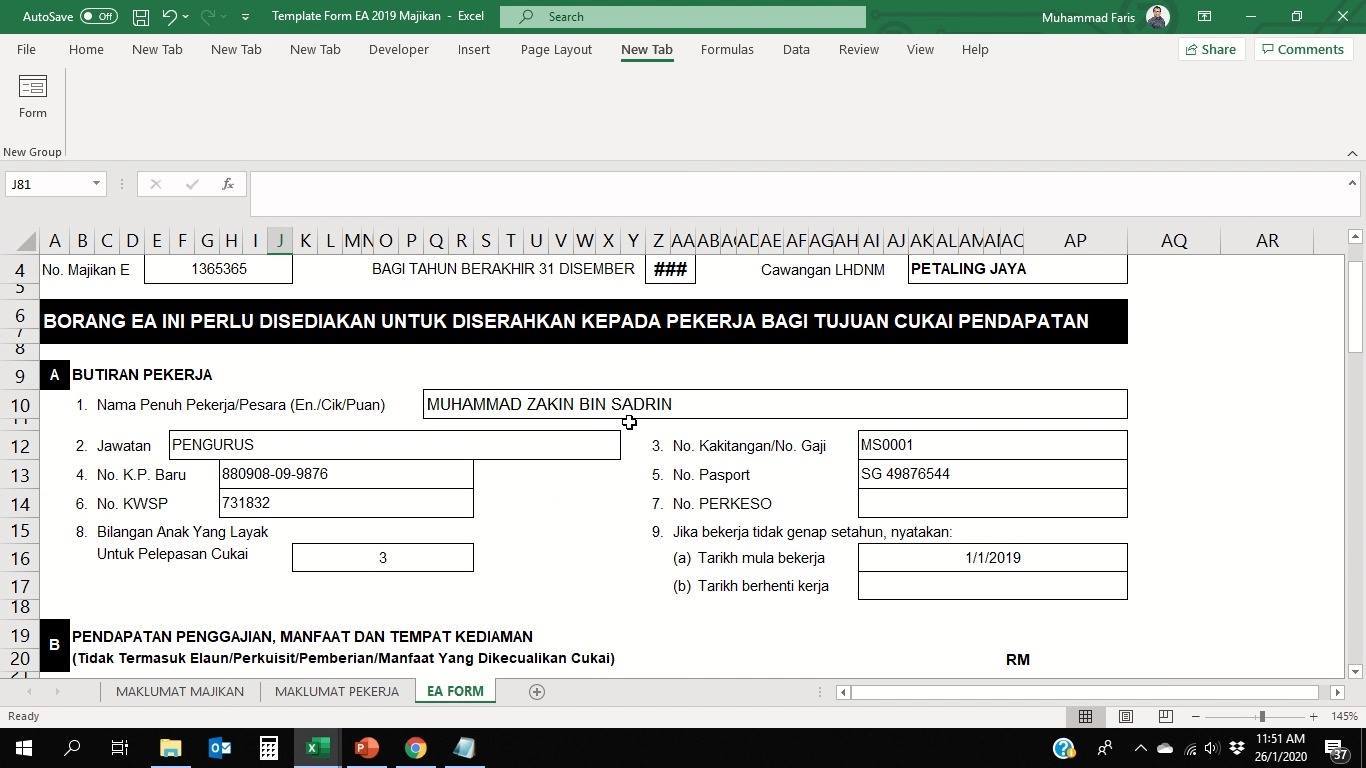This screenshot has height=768, width=1366.
Task: Open the Help tab
Action: [975, 49]
